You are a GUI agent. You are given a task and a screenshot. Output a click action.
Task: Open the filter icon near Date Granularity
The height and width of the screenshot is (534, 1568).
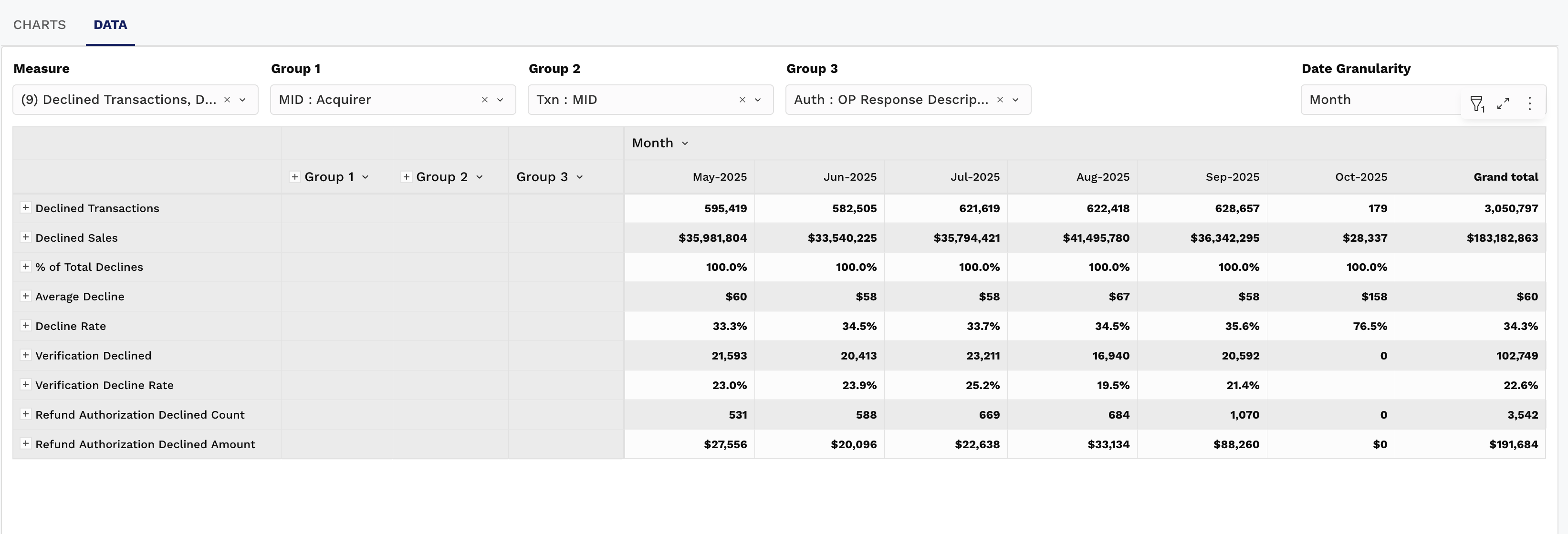pyautogui.click(x=1477, y=103)
